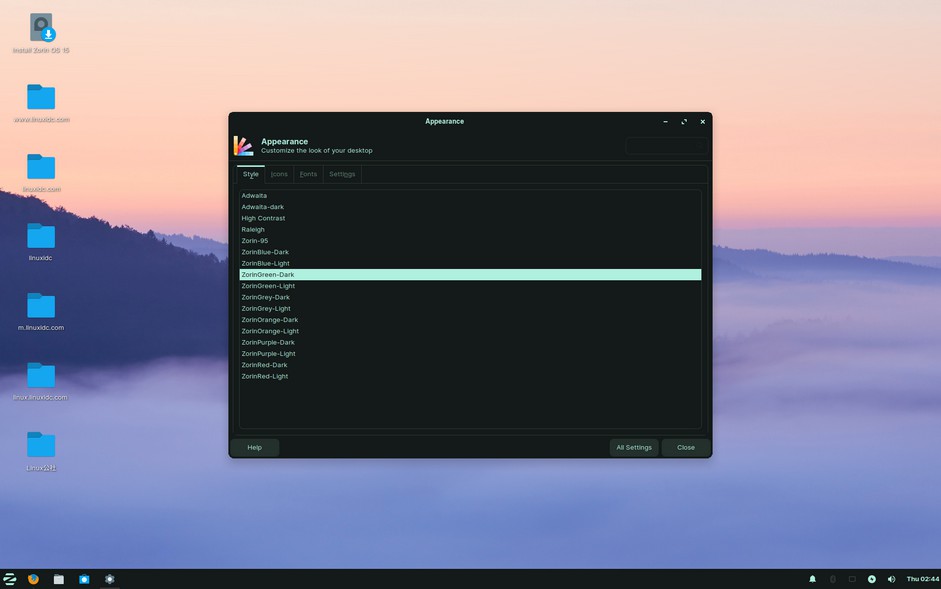Select the High Contrast theme

(470, 219)
